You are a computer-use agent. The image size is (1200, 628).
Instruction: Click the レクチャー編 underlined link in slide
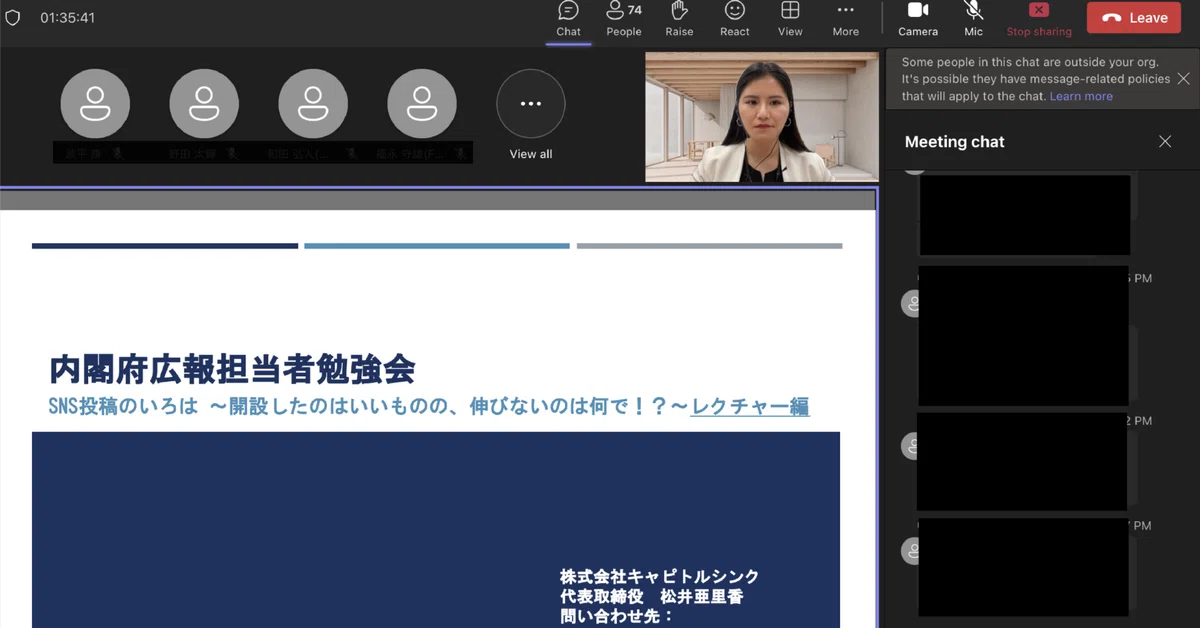coord(749,406)
